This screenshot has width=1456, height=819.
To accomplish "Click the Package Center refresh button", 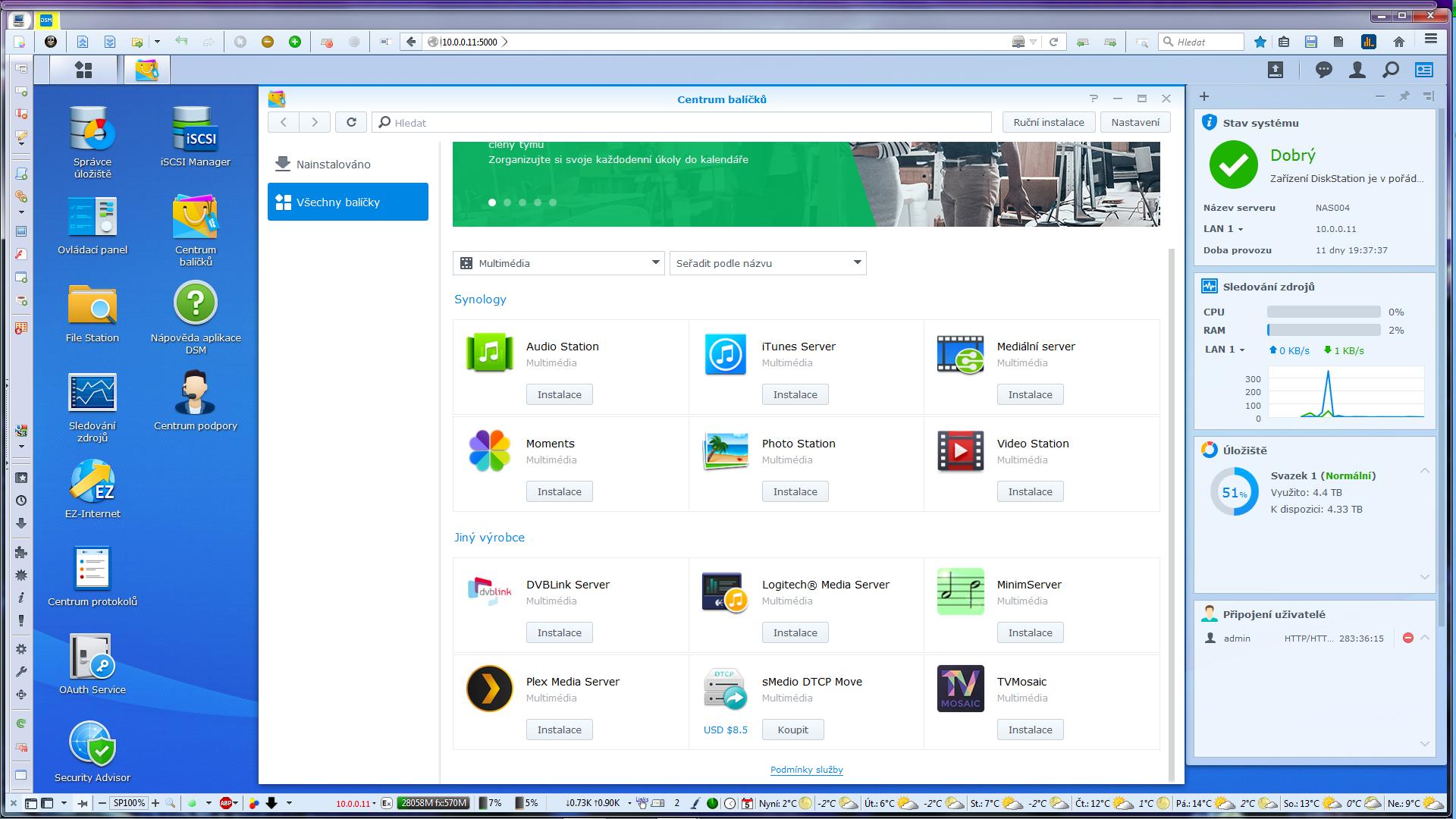I will (x=351, y=122).
